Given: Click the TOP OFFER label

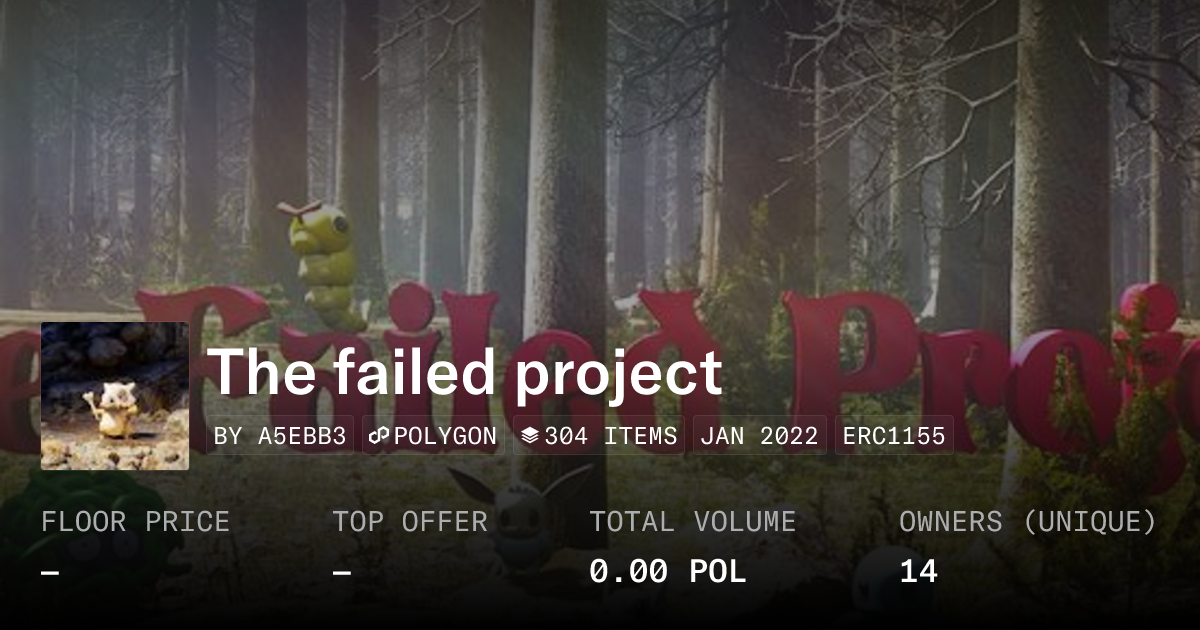Looking at the screenshot, I should click(410, 522).
